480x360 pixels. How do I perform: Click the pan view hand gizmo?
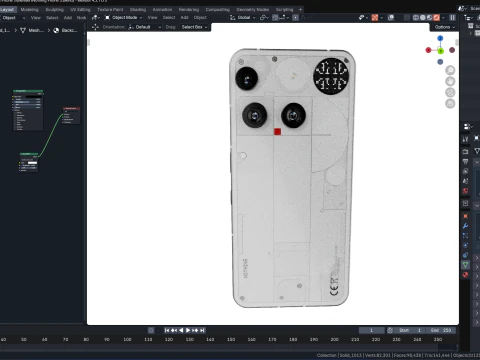click(x=450, y=81)
